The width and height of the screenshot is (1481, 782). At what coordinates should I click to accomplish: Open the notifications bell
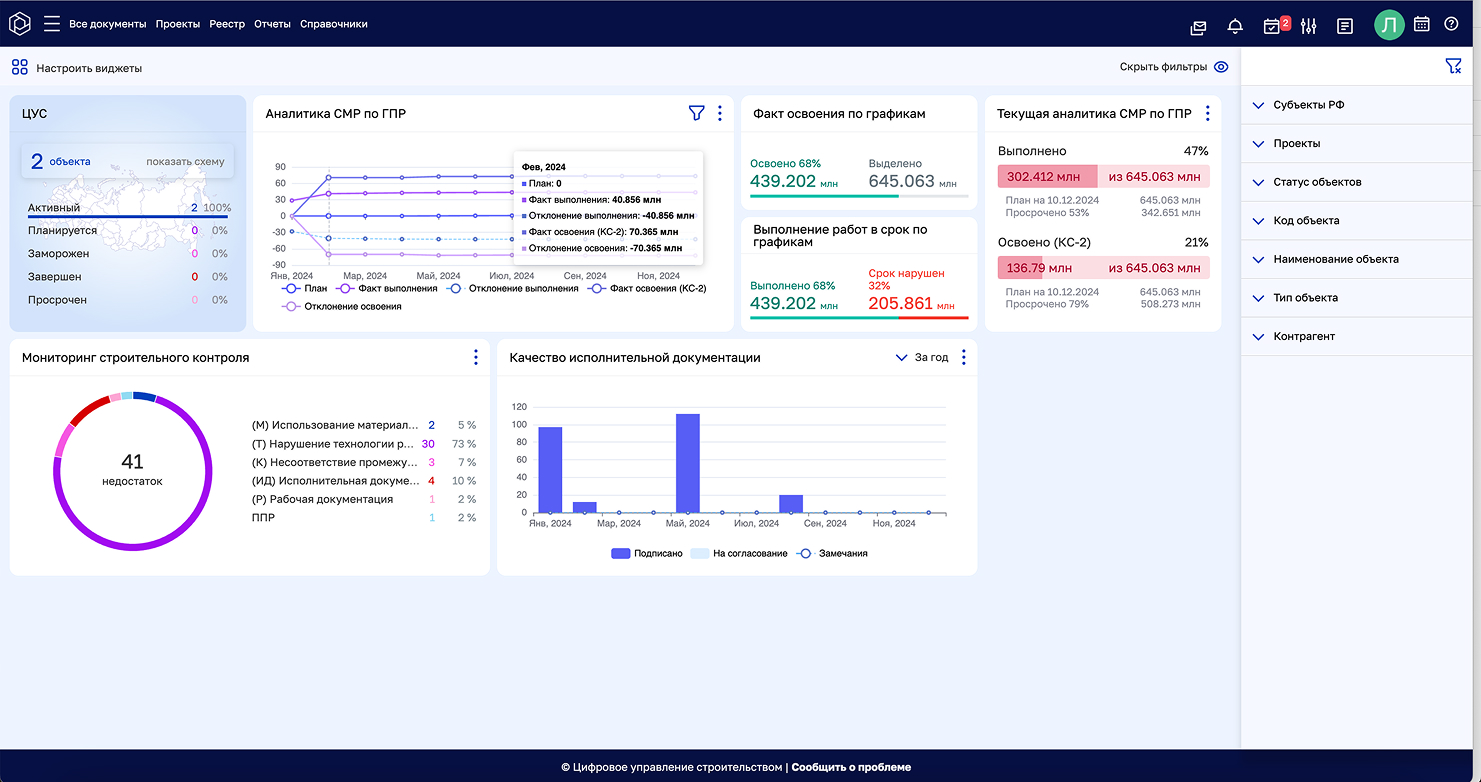[1235, 27]
